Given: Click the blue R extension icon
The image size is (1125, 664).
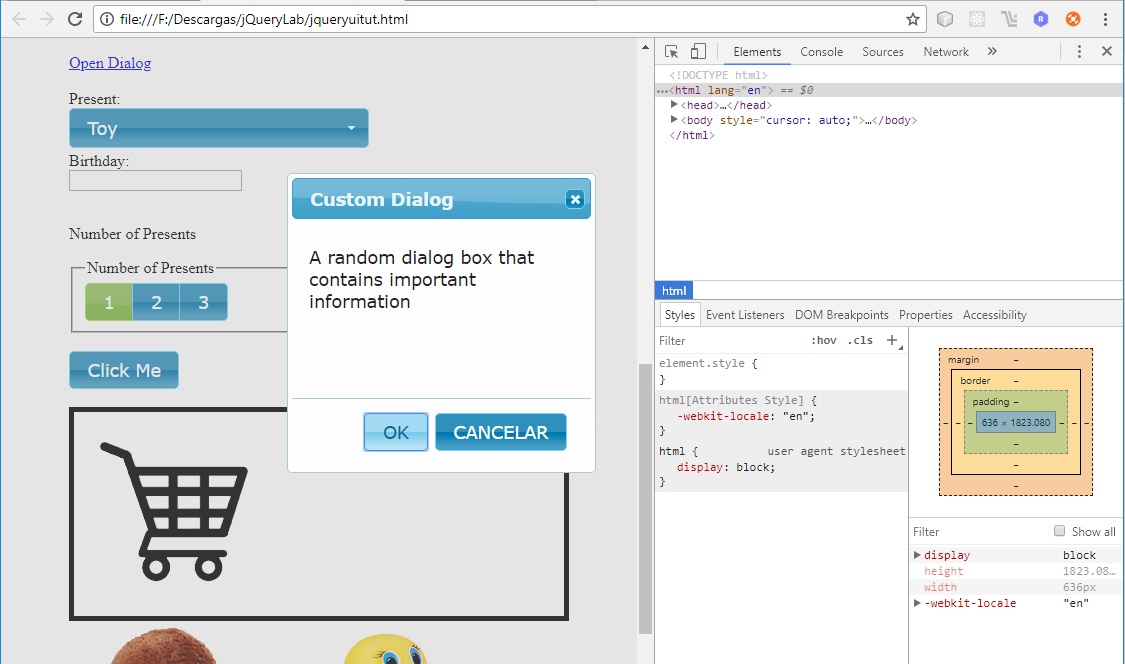Looking at the screenshot, I should coord(1041,19).
